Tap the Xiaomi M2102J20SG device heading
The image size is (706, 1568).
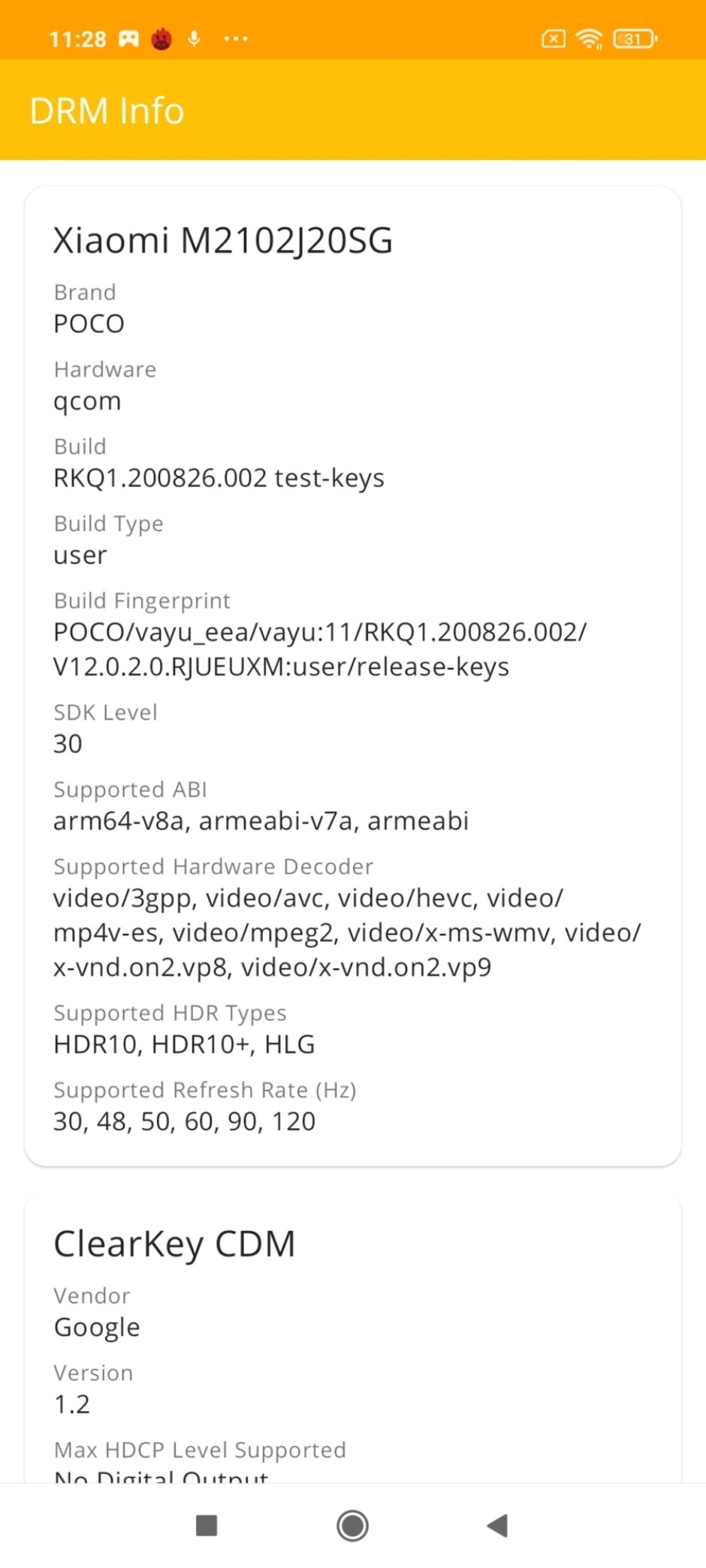[223, 241]
